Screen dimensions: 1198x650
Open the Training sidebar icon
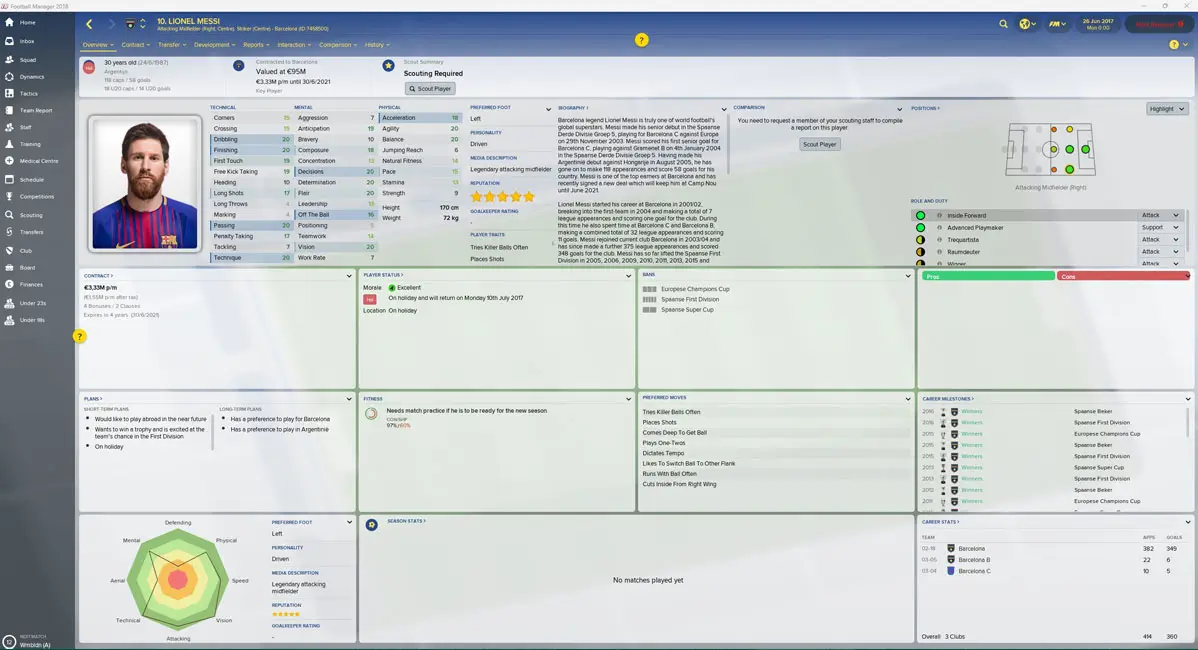tap(9, 144)
